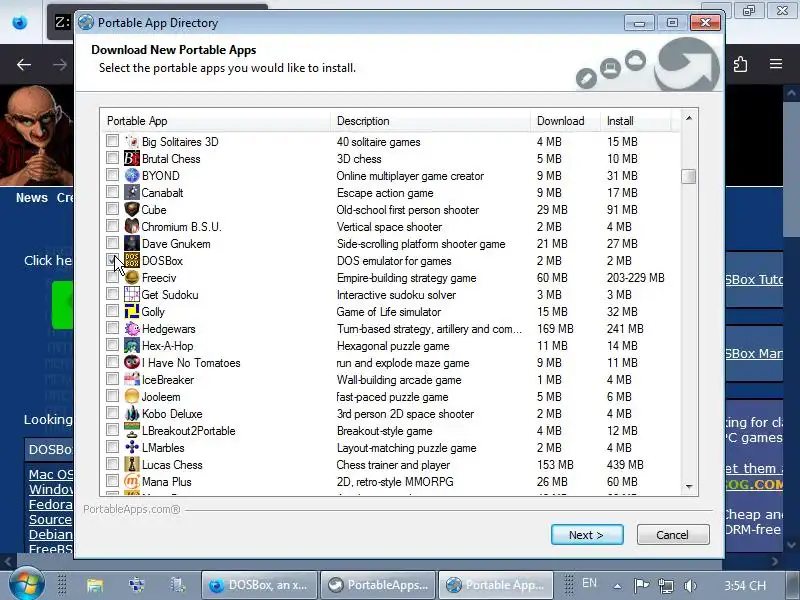This screenshot has height=600, width=800.
Task: Uncheck the DOSBox checkbox
Action: click(x=112, y=260)
